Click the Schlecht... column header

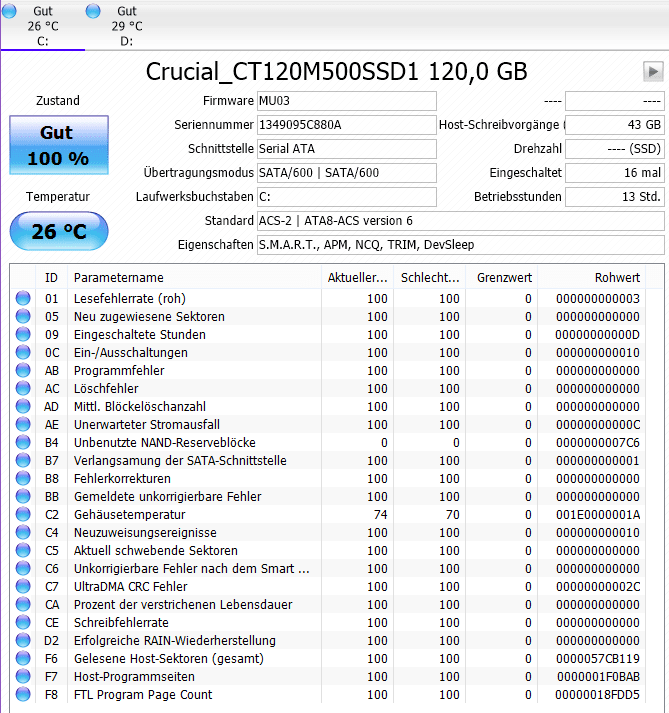(430, 277)
